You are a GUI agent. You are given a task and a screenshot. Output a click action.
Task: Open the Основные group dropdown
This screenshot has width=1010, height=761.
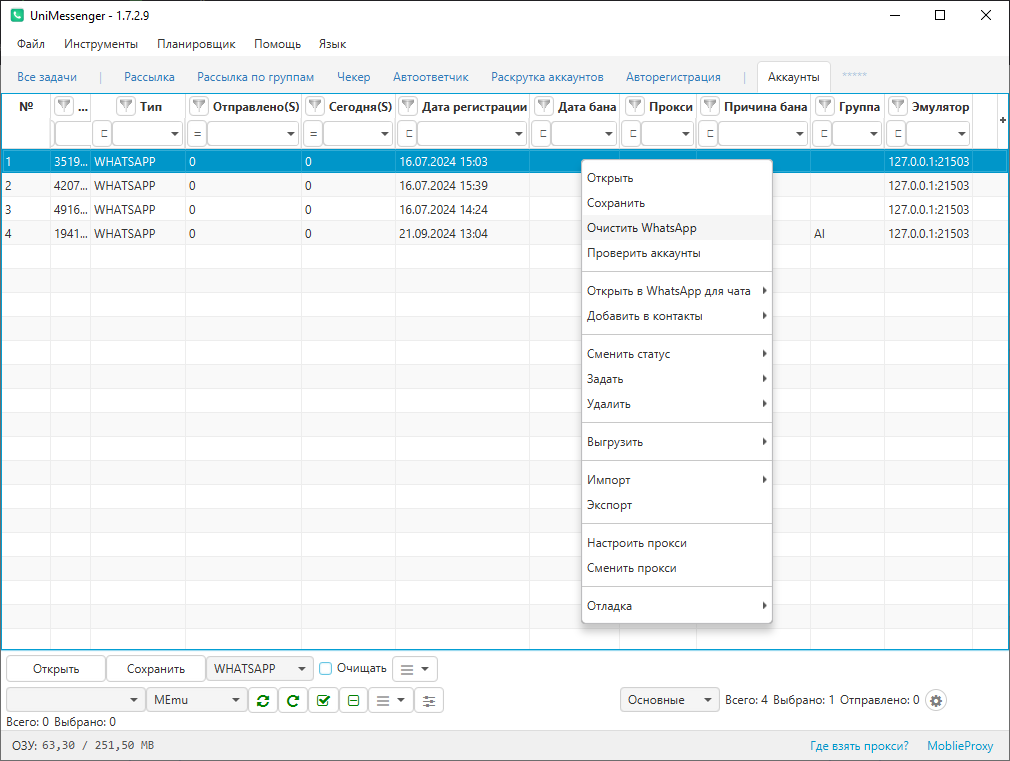click(x=669, y=700)
